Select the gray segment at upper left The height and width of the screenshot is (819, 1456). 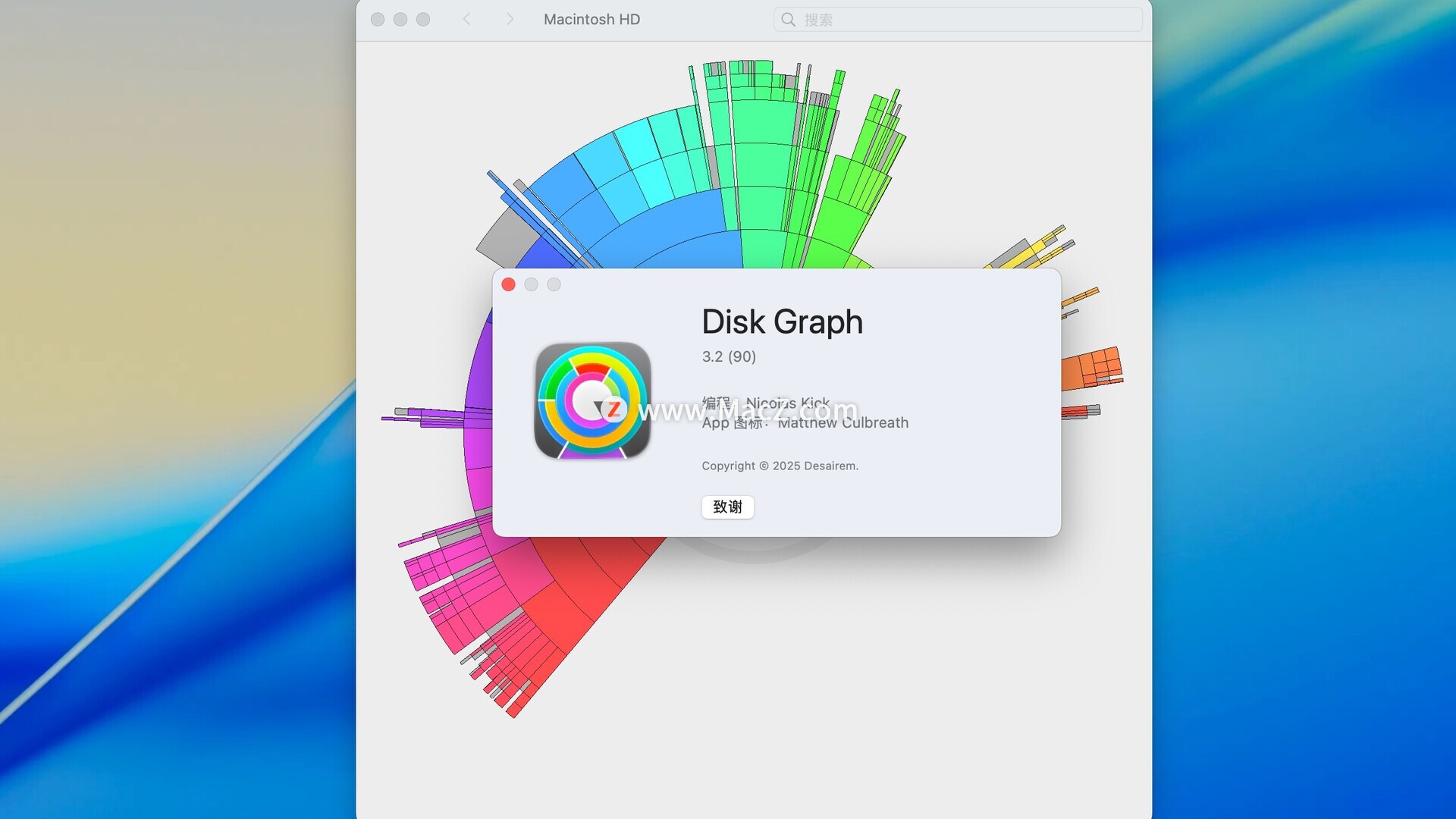(x=504, y=239)
